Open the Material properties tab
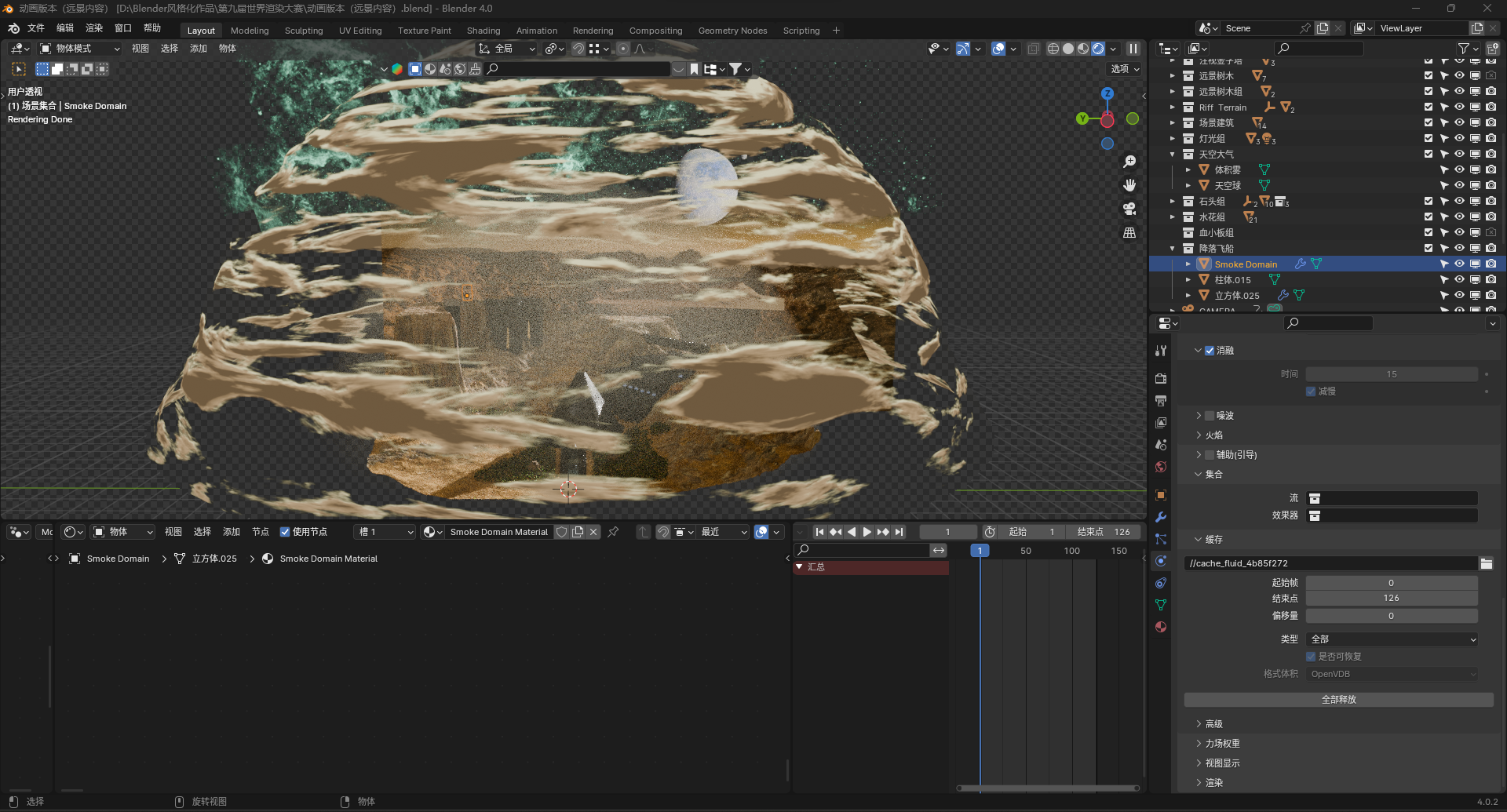This screenshot has width=1507, height=812. click(x=1161, y=627)
